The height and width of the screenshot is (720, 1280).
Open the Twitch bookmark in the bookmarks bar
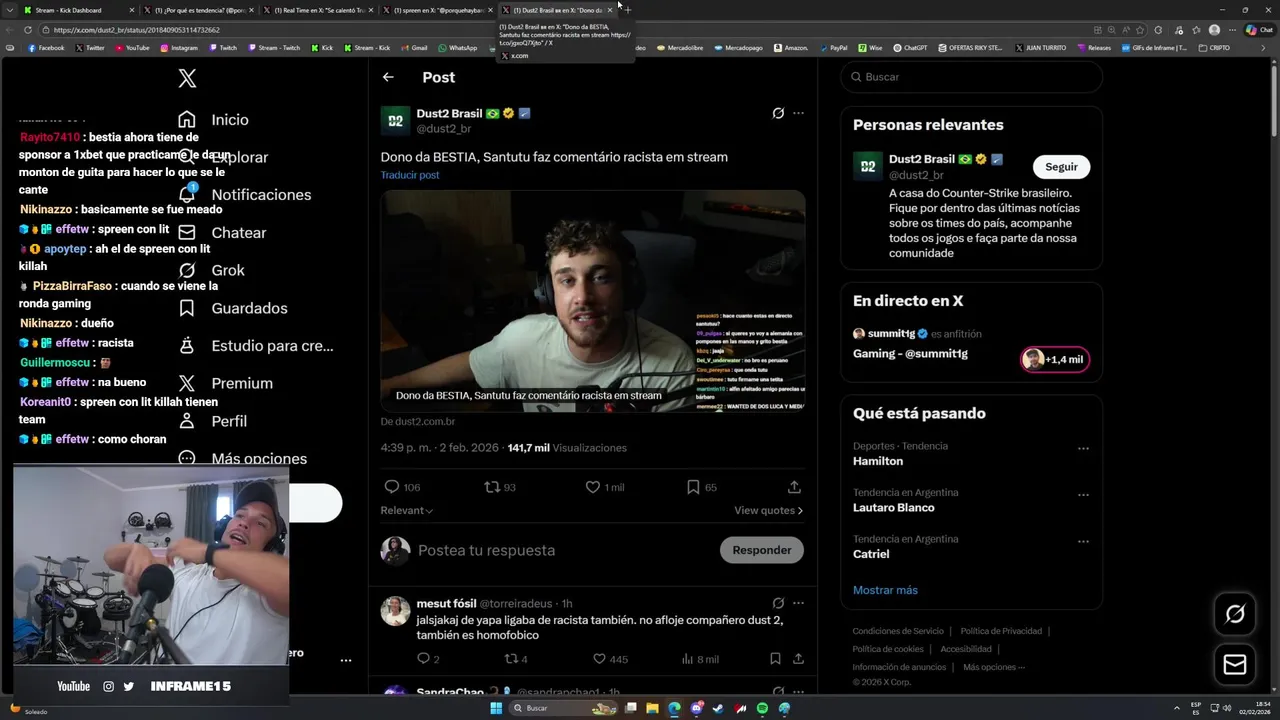point(223,48)
